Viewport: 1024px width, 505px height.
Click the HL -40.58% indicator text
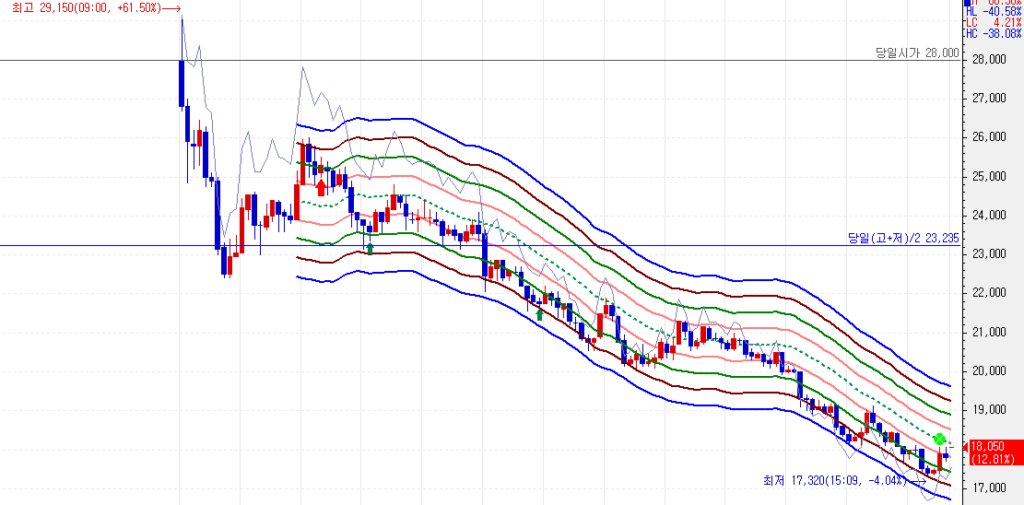pos(993,11)
